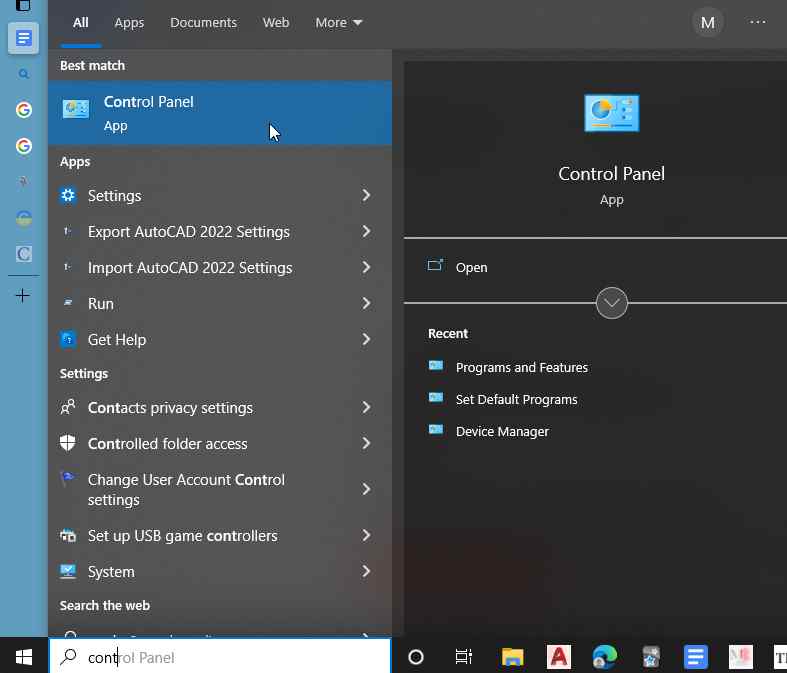Click the search text box
The width and height of the screenshot is (787, 673).
[220, 656]
